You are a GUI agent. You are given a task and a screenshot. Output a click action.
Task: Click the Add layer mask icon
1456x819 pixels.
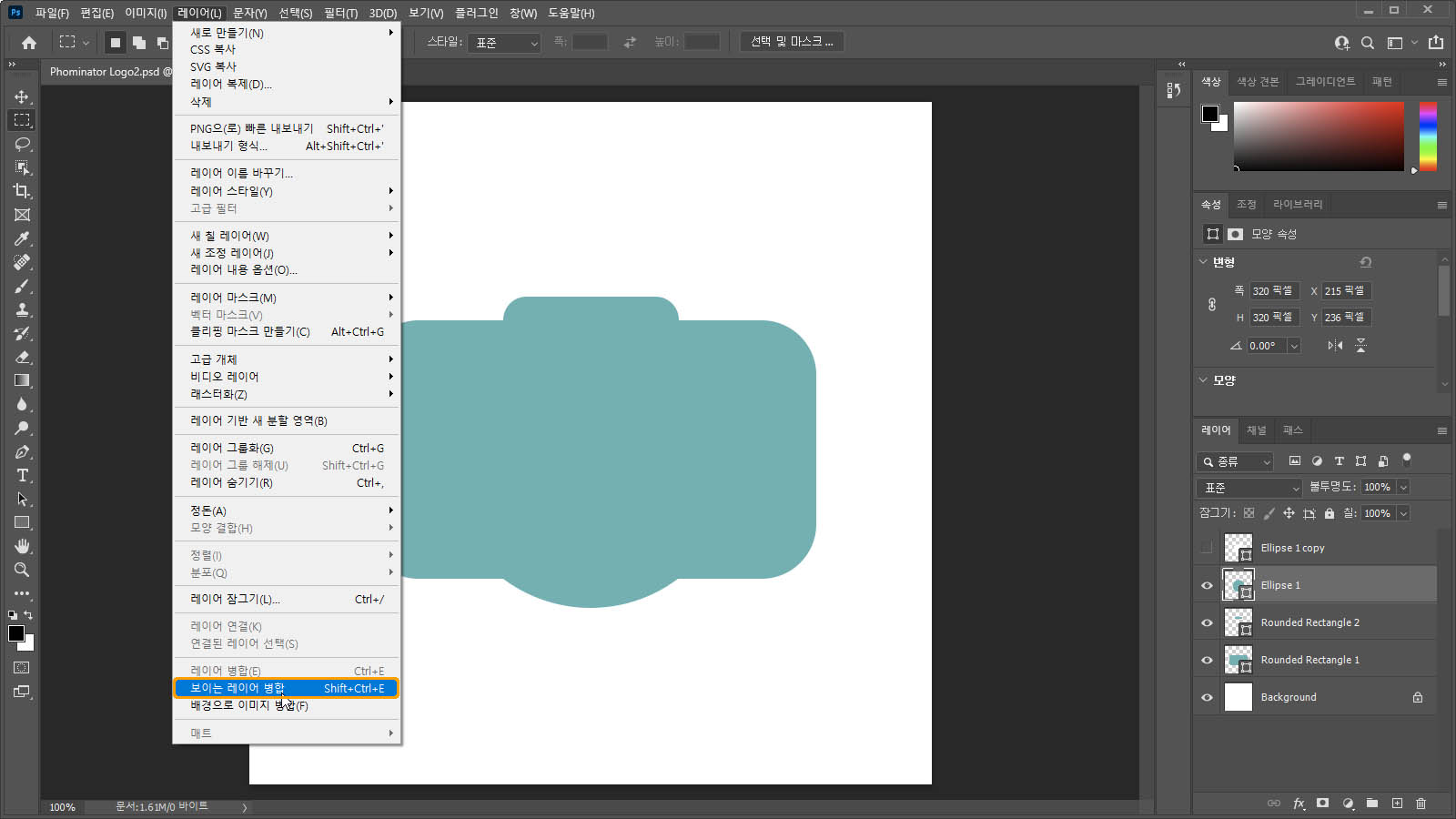pyautogui.click(x=1323, y=804)
